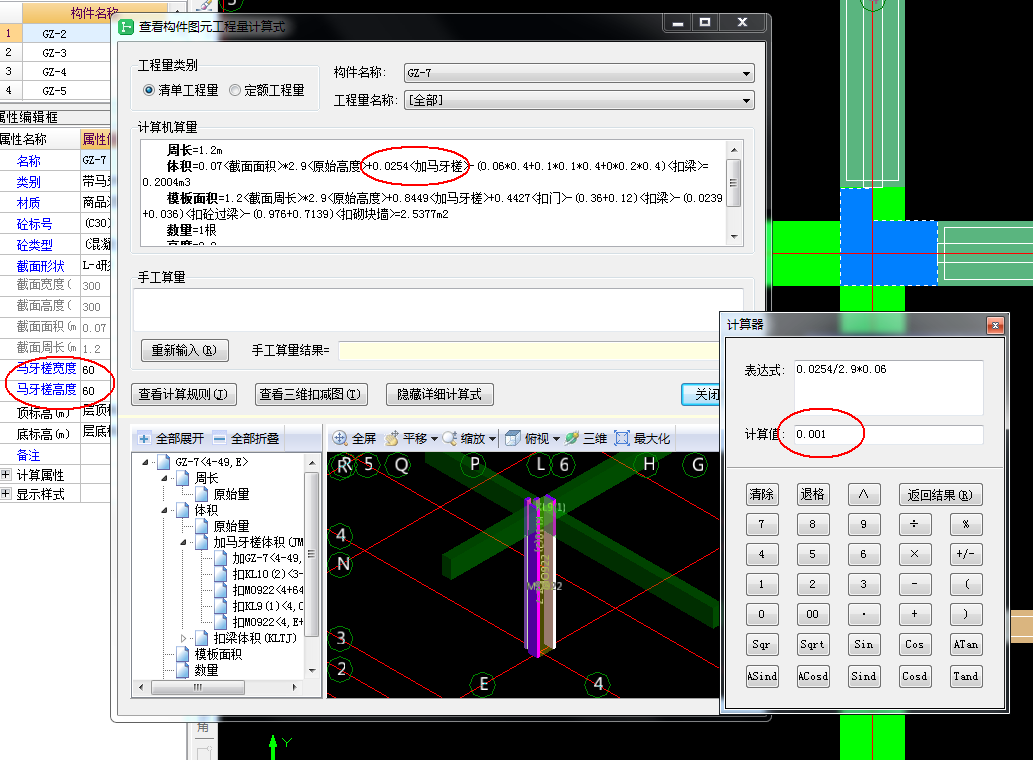Click the 最大化 maximize view icon

pos(622,439)
